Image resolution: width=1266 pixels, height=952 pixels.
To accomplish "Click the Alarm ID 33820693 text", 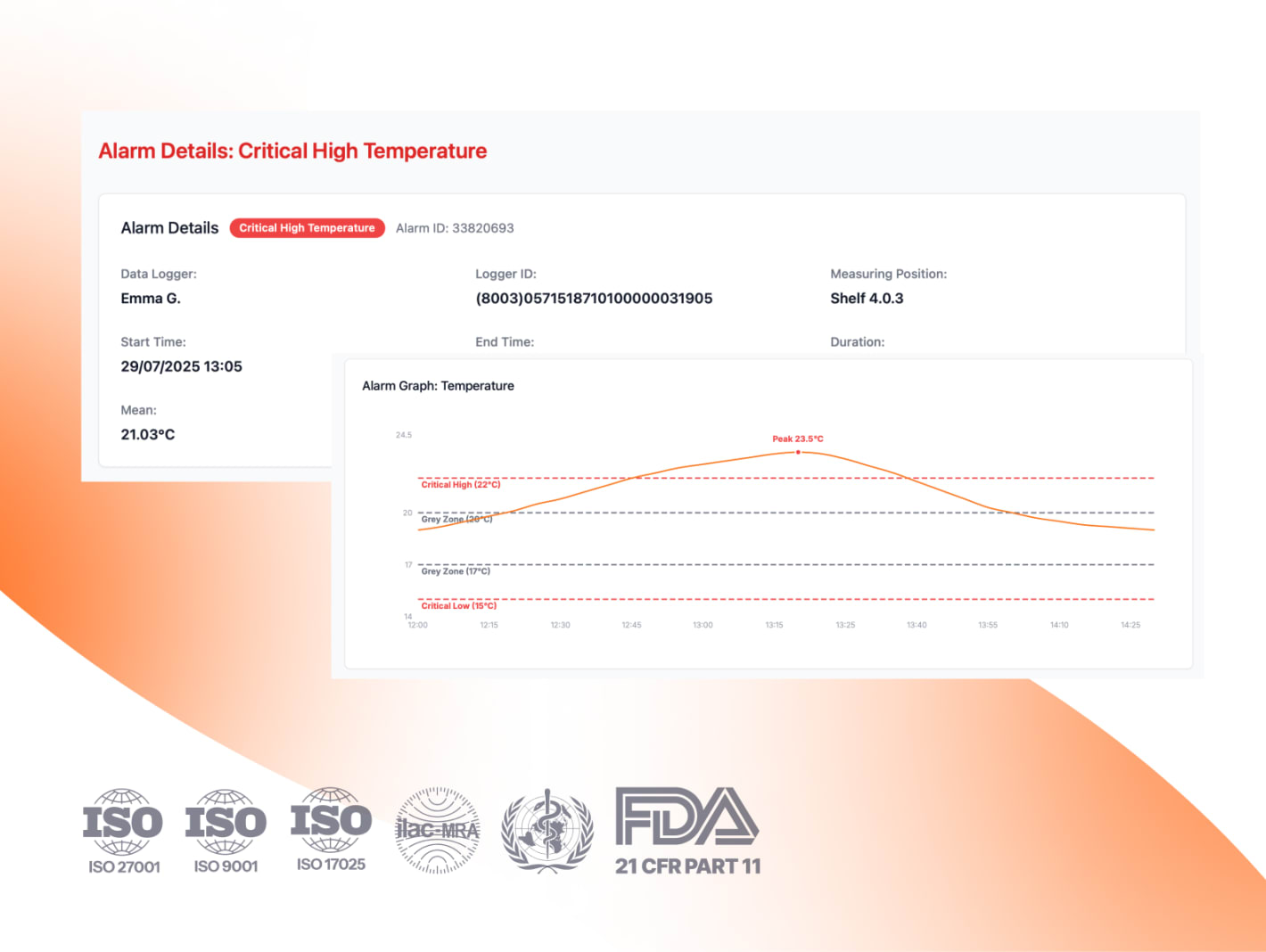I will click(455, 228).
